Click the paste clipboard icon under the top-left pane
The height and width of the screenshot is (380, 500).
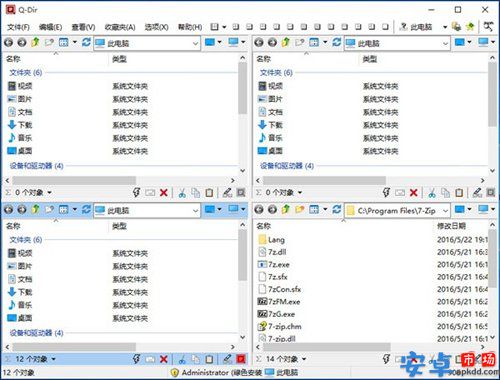click(209, 192)
